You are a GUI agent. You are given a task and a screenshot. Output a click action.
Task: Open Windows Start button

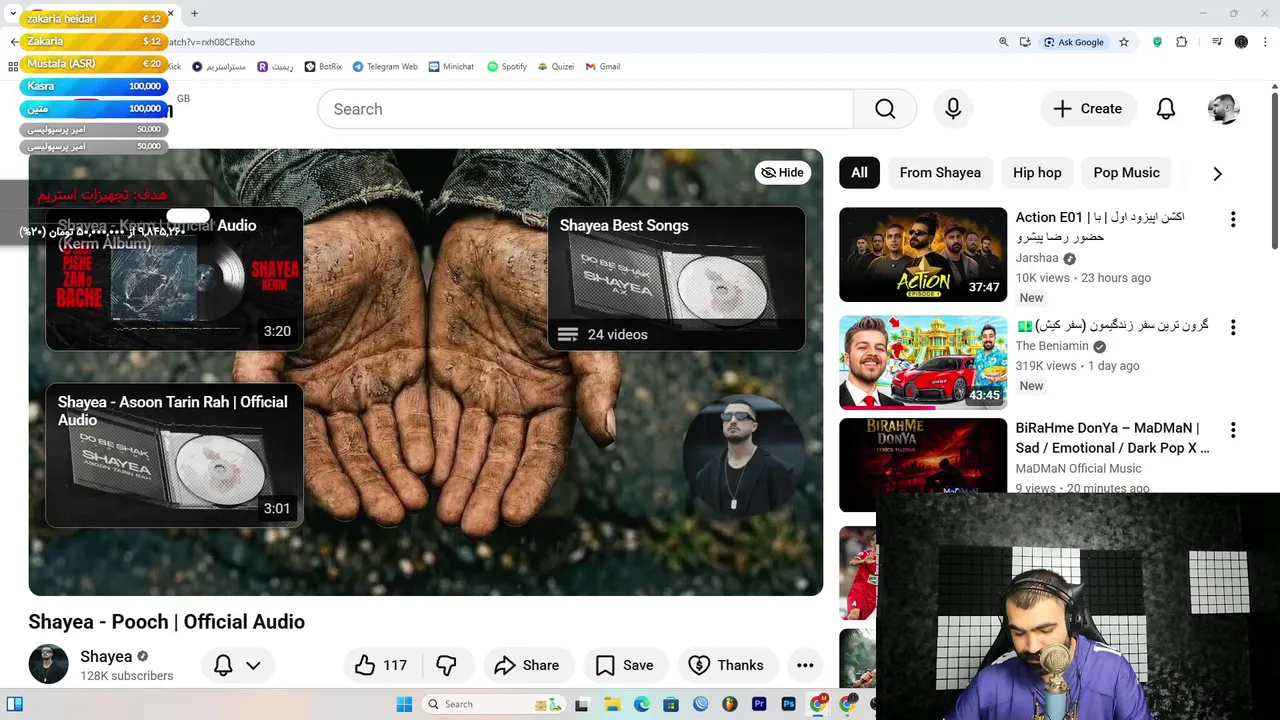404,704
